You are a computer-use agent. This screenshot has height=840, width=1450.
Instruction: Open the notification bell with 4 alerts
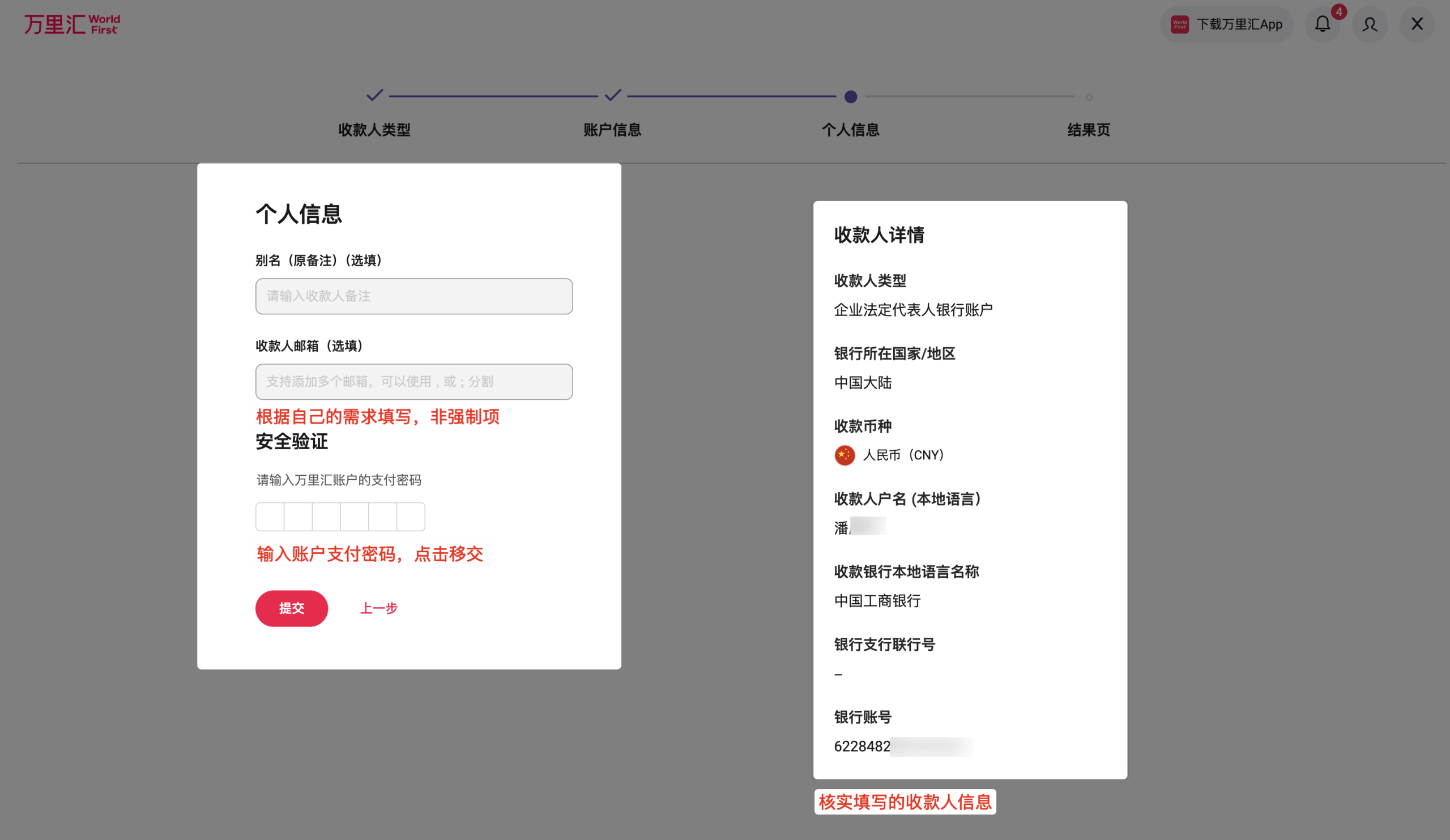(x=1323, y=24)
